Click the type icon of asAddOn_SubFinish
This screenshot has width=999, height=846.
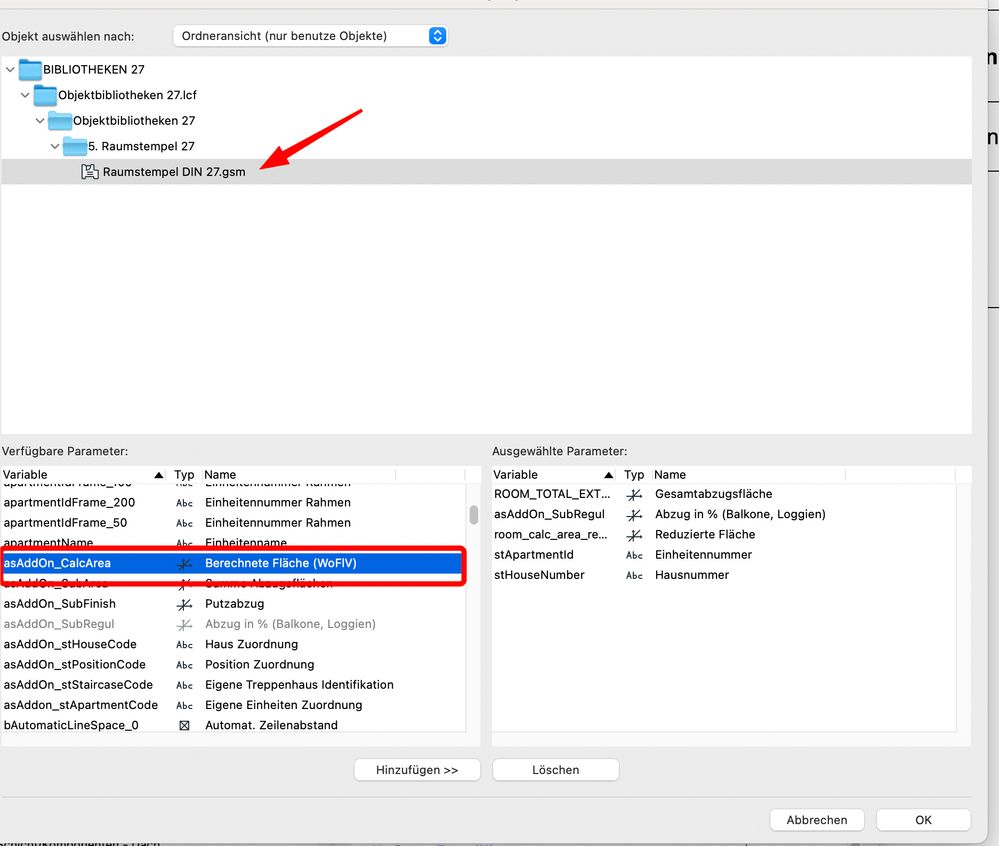184,604
